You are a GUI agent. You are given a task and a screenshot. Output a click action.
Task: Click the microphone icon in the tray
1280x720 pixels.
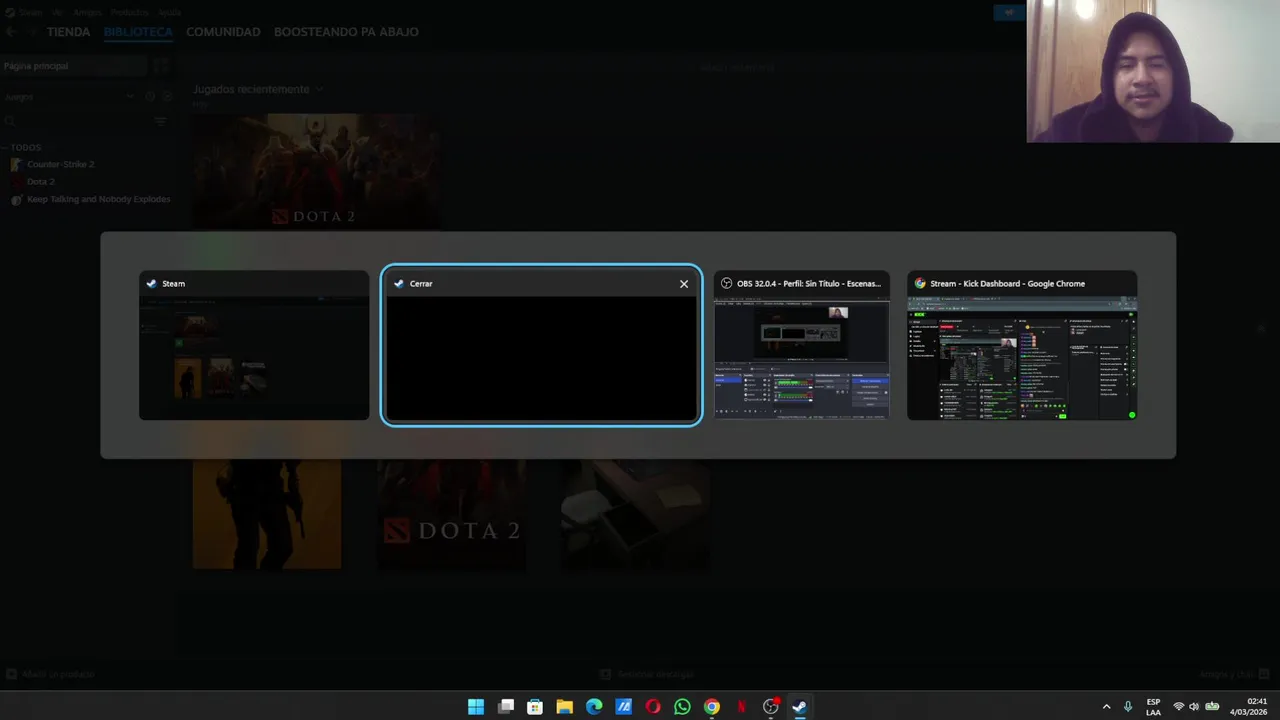(x=1128, y=707)
